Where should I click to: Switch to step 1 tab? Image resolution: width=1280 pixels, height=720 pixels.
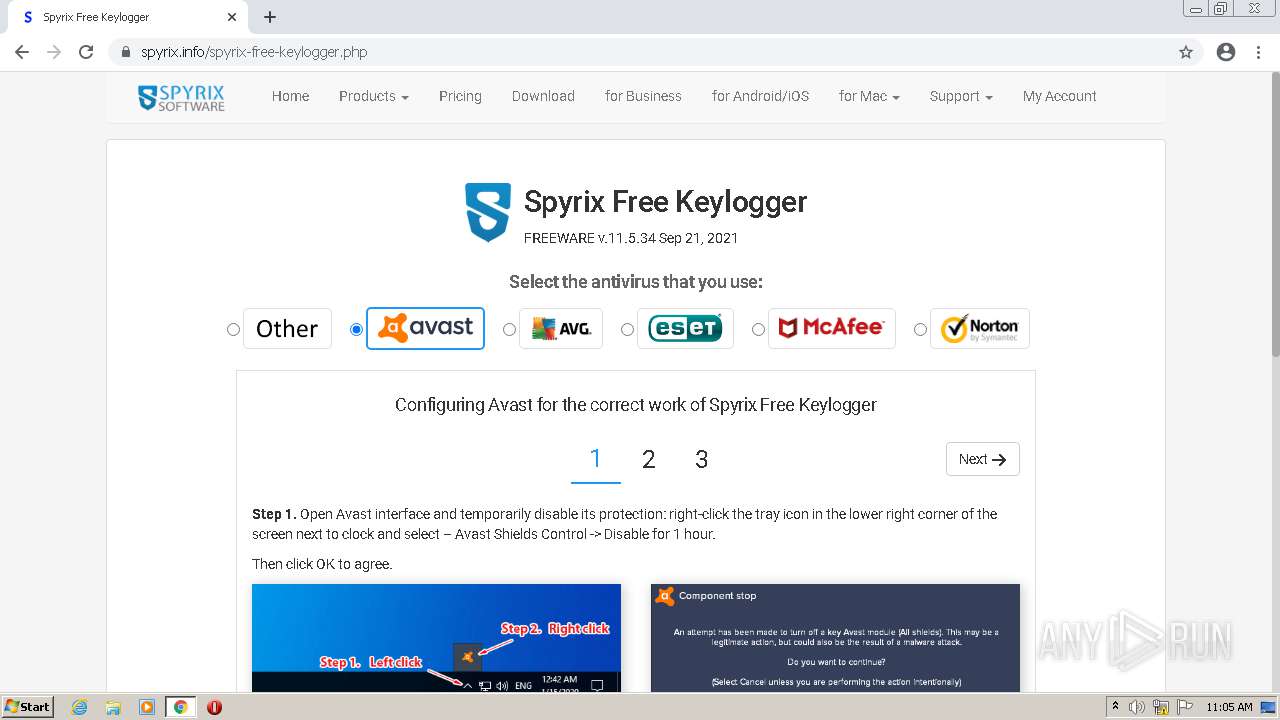[x=596, y=459]
